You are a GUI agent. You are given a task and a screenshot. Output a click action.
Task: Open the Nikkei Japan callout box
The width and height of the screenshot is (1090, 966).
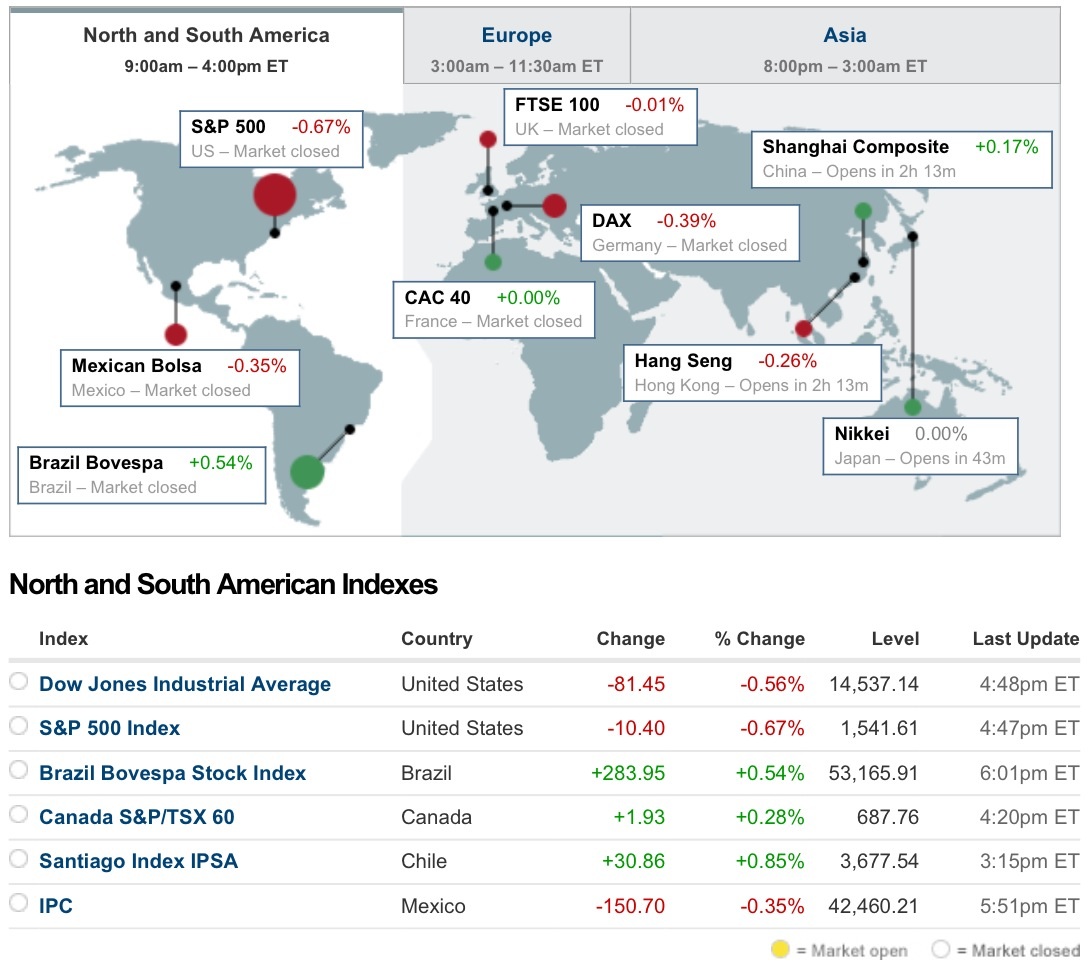point(920,446)
